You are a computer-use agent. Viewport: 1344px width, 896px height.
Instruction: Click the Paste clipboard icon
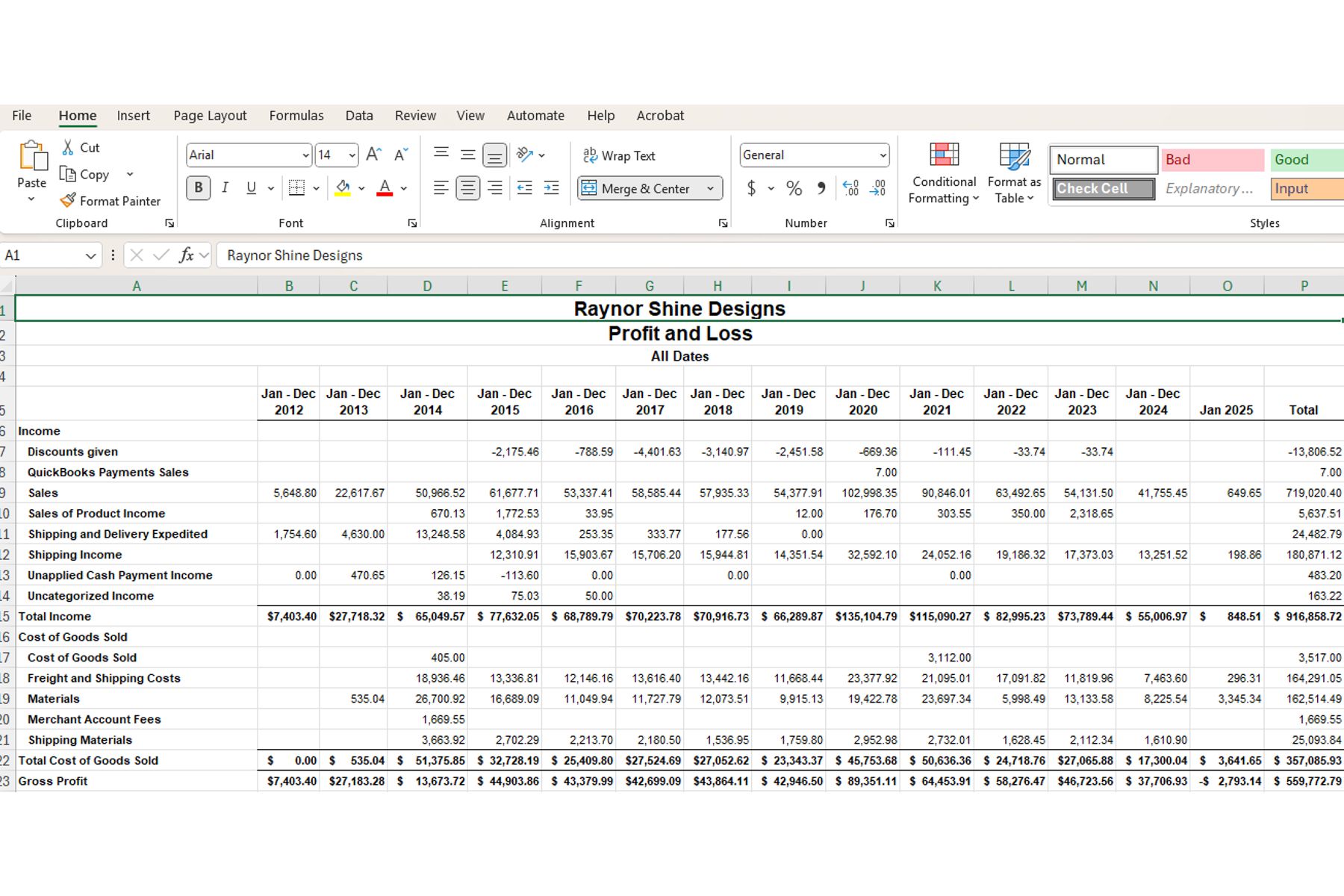(x=32, y=156)
